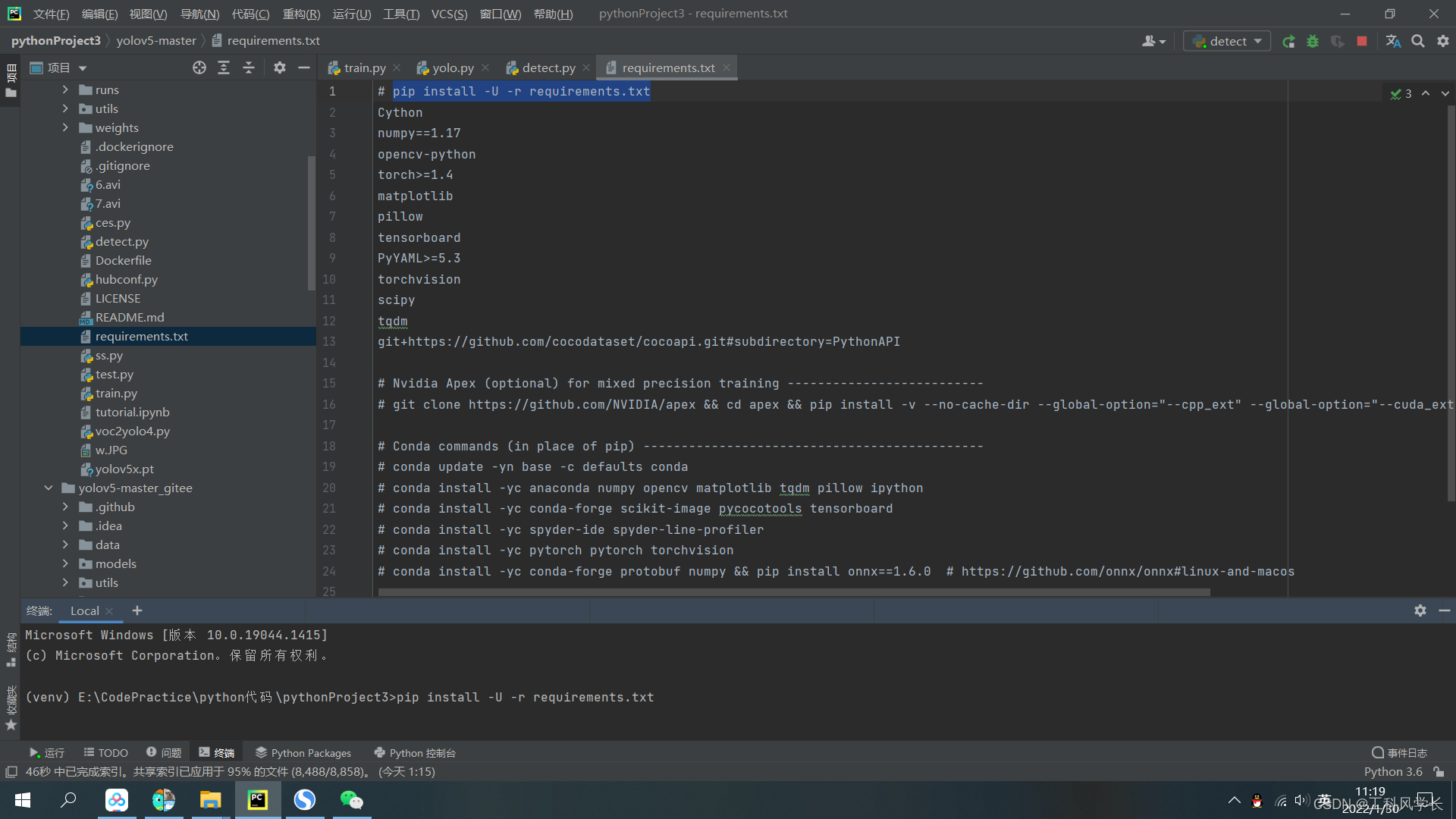Image resolution: width=1456 pixels, height=819 pixels.
Task: Add a new terminal session tab
Action: click(x=137, y=610)
